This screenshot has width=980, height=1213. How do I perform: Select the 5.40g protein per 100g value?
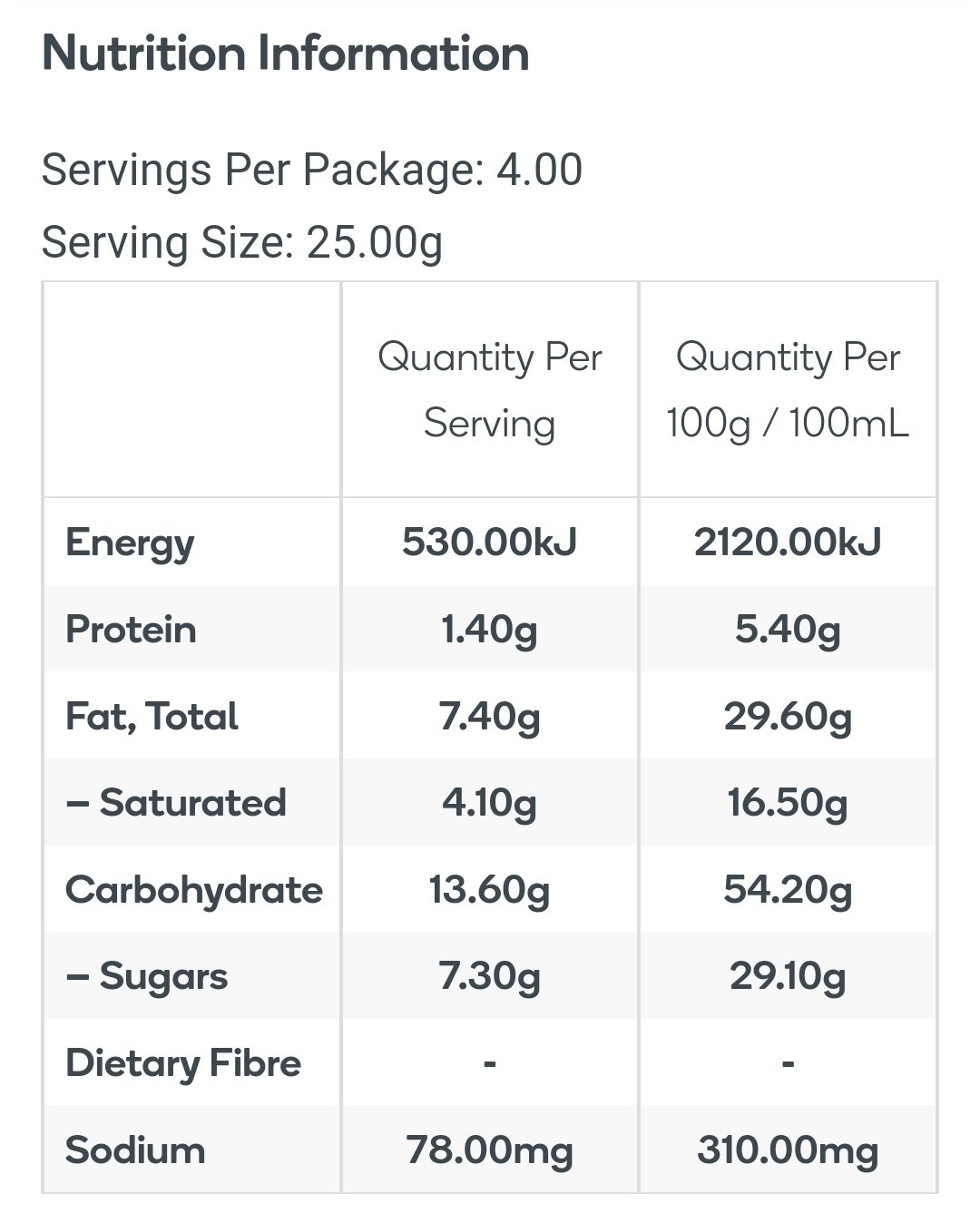[x=788, y=630]
